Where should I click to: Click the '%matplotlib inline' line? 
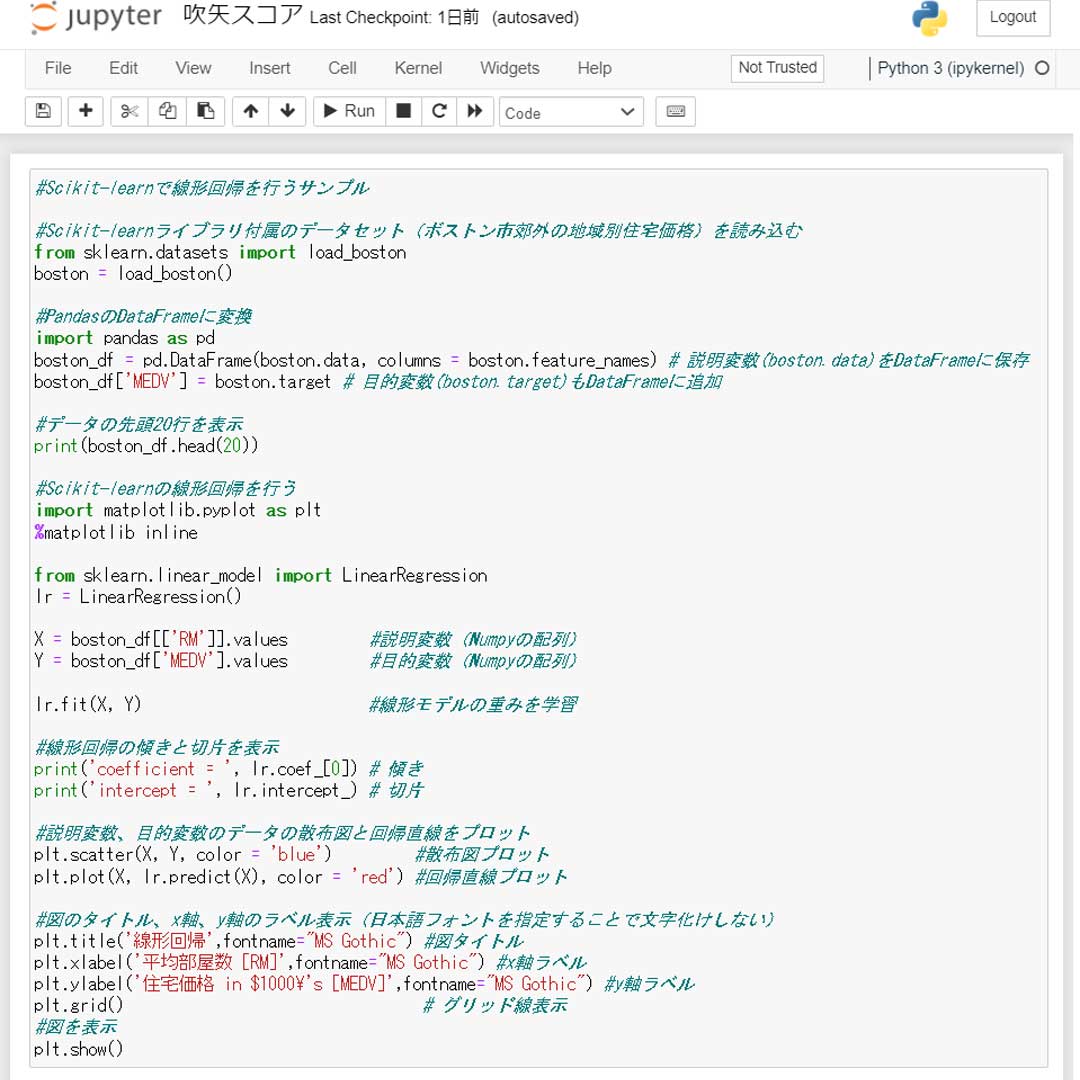[x=116, y=532]
